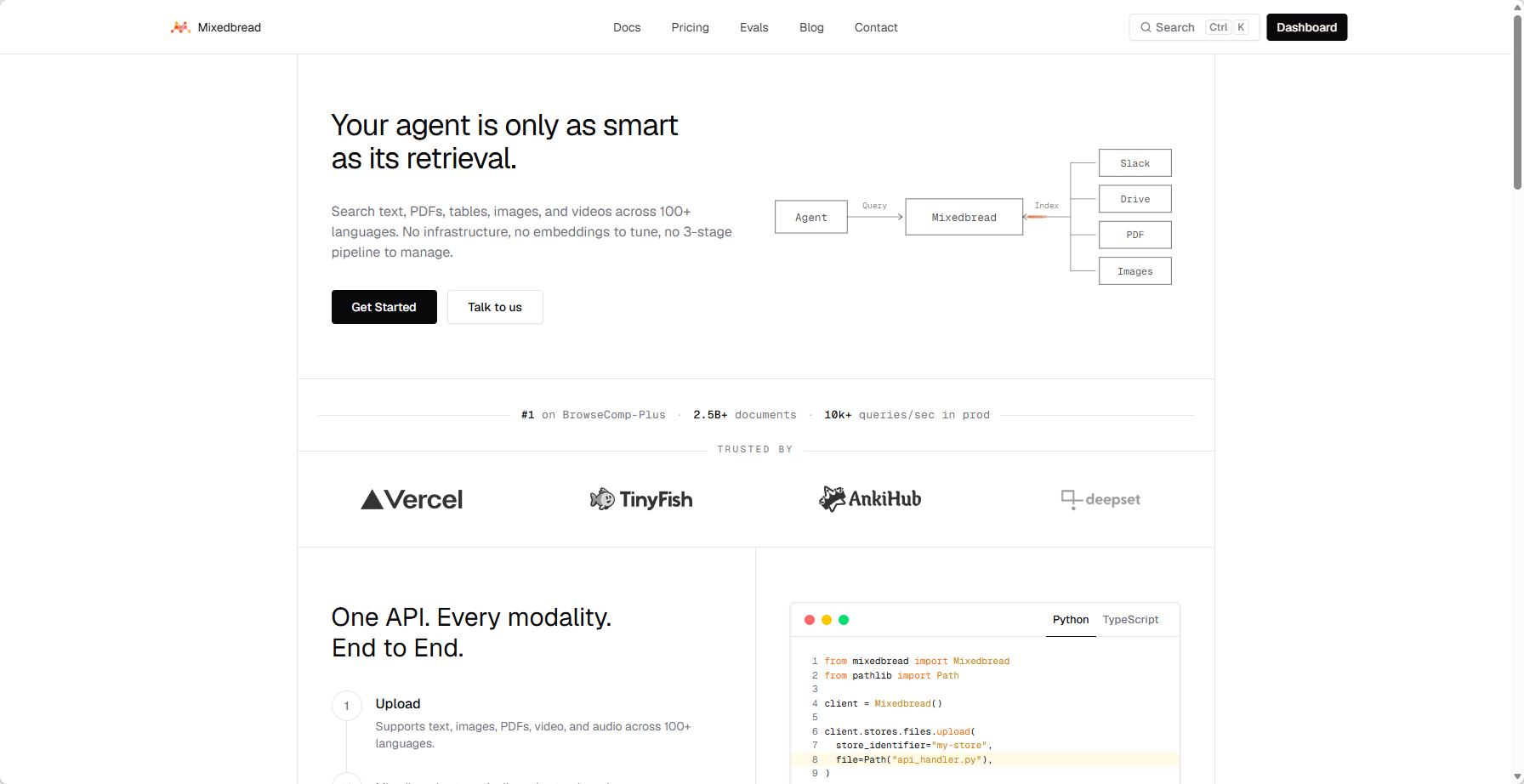Click code line "client = Mixedbread()"
The height and width of the screenshot is (784, 1524).
pyautogui.click(x=883, y=703)
